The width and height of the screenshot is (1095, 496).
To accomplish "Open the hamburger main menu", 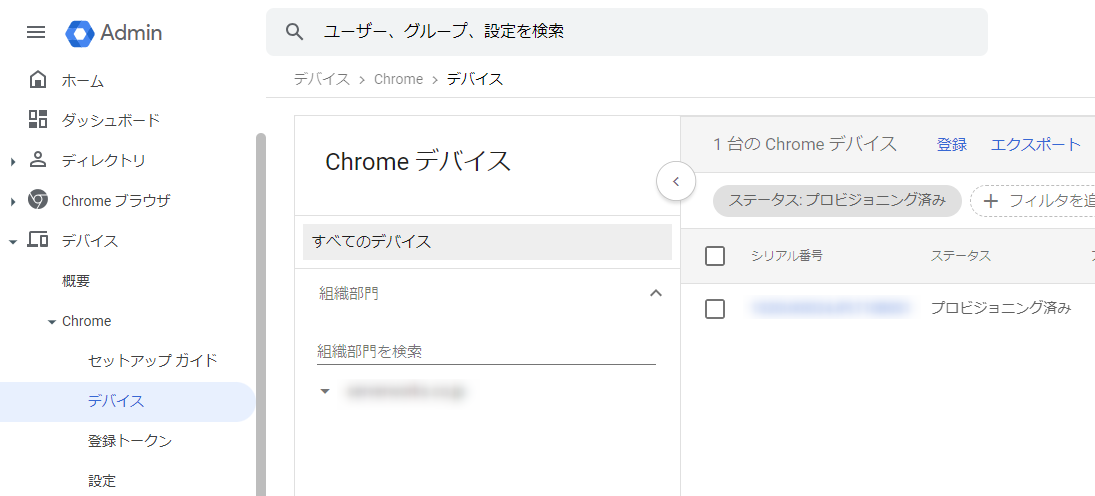I will (36, 32).
